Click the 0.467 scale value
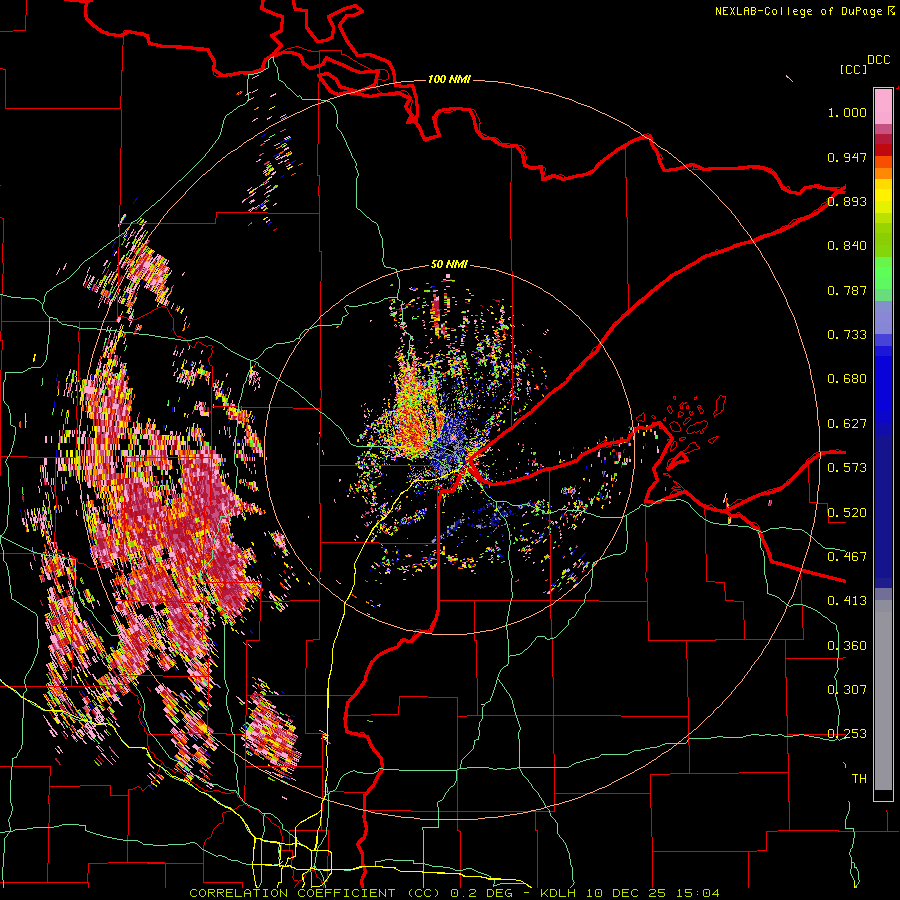 tap(847, 557)
